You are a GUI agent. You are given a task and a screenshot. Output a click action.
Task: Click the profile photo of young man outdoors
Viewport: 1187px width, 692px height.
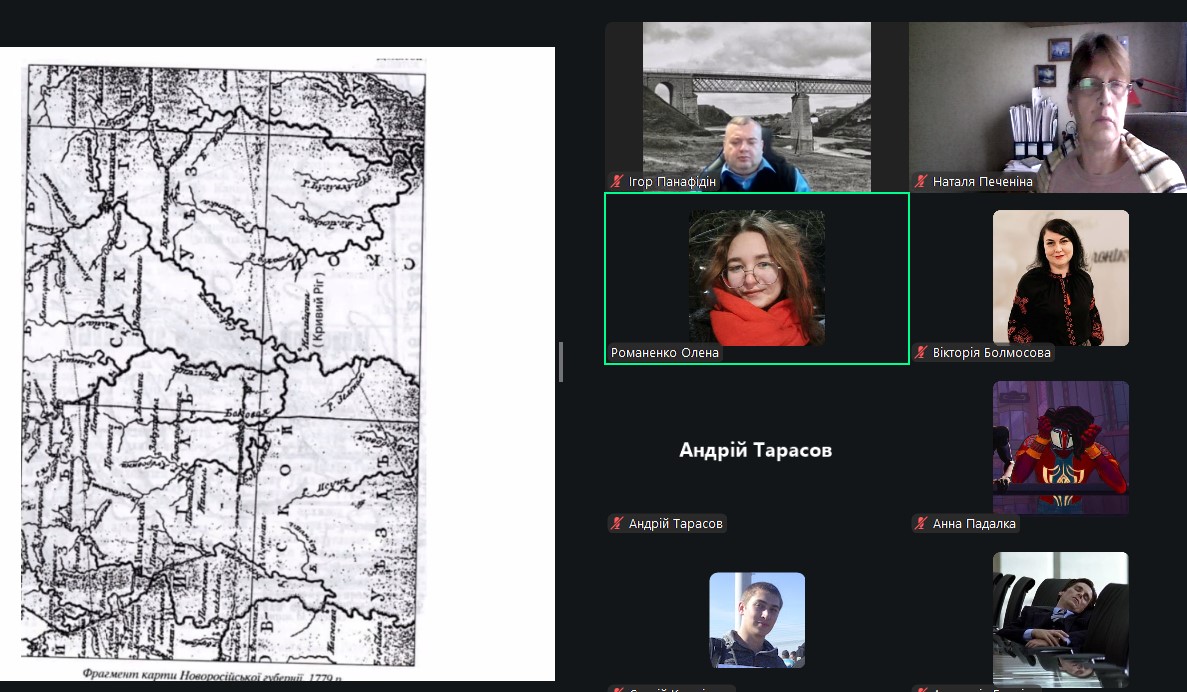click(x=756, y=619)
